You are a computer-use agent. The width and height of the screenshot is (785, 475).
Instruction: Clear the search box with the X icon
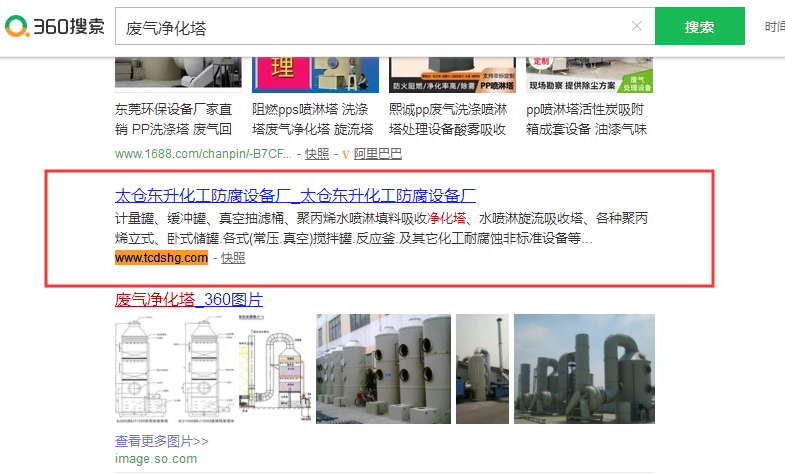tap(637, 26)
